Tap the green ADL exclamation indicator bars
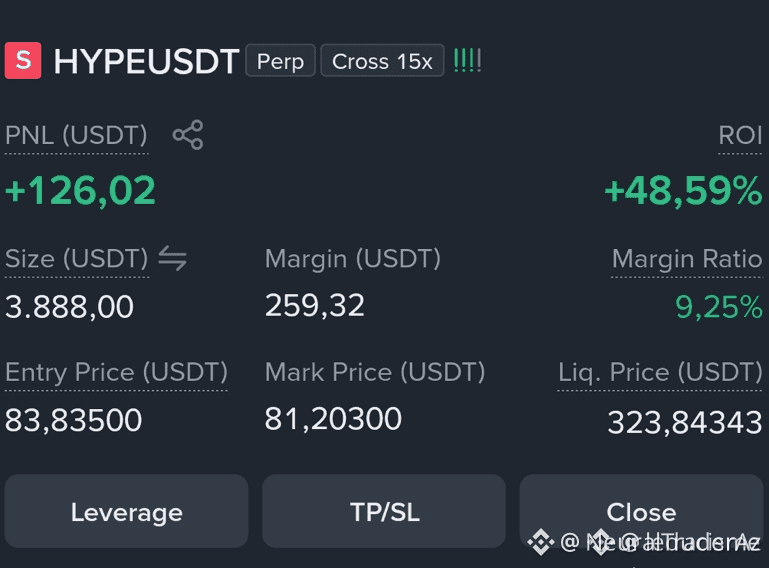 [467, 61]
